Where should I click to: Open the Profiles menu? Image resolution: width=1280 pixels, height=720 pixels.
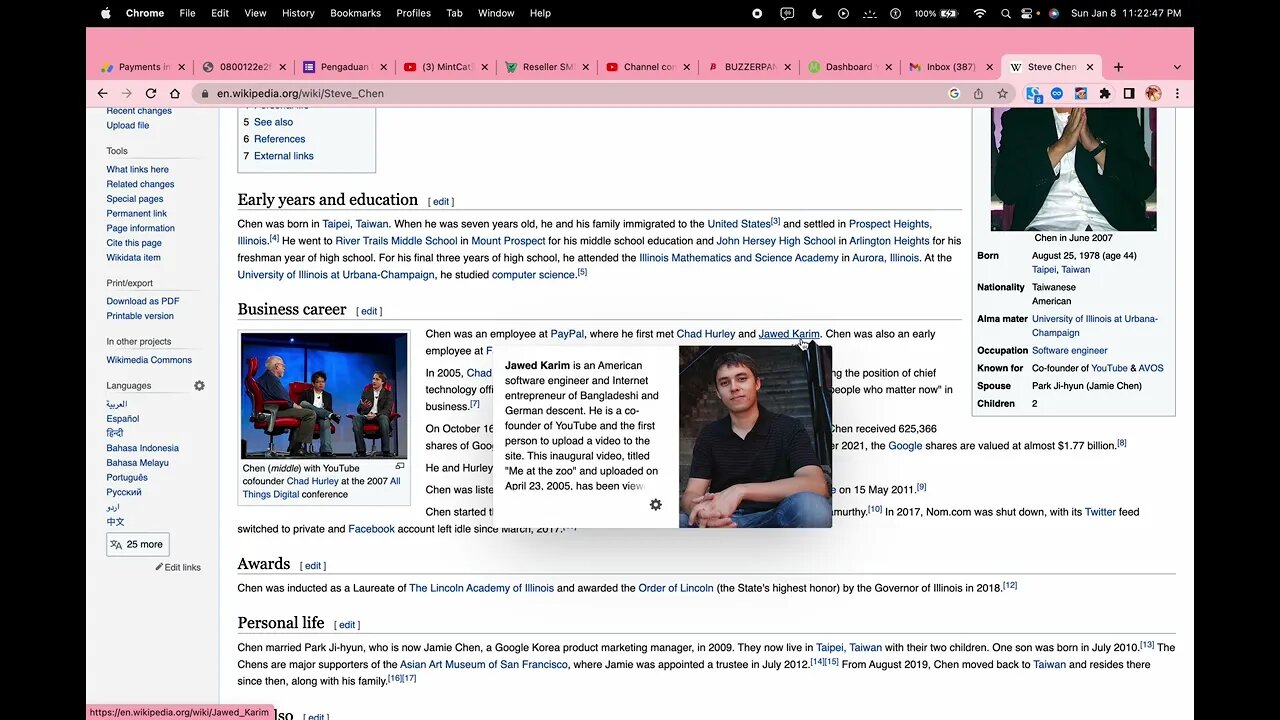[413, 13]
